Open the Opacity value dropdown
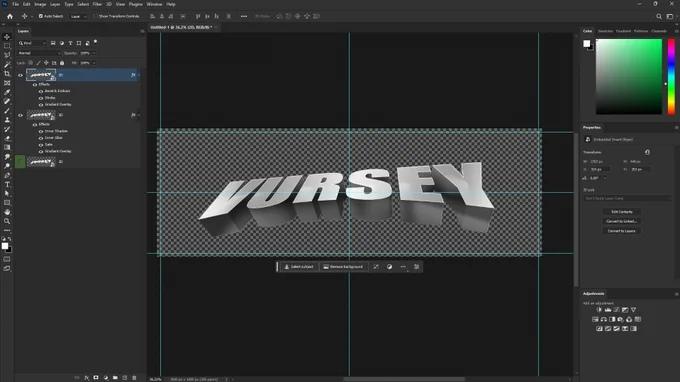This screenshot has height=382, width=680. point(94,53)
